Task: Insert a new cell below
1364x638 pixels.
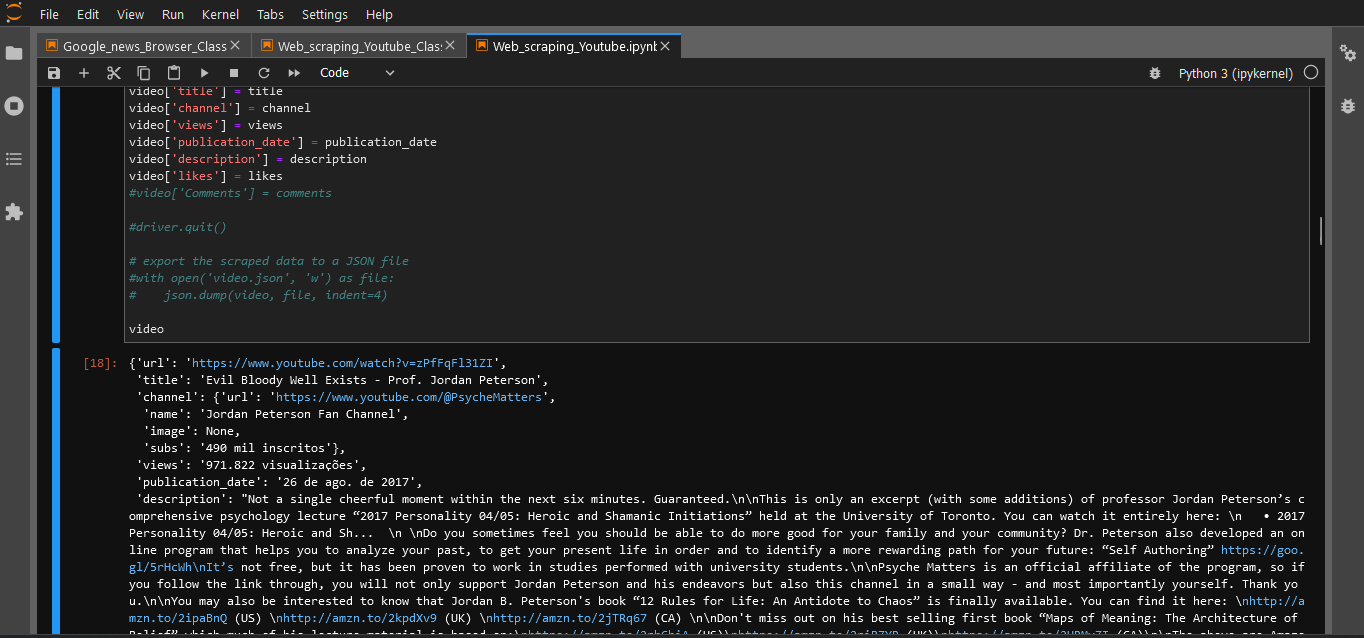Action: click(83, 72)
